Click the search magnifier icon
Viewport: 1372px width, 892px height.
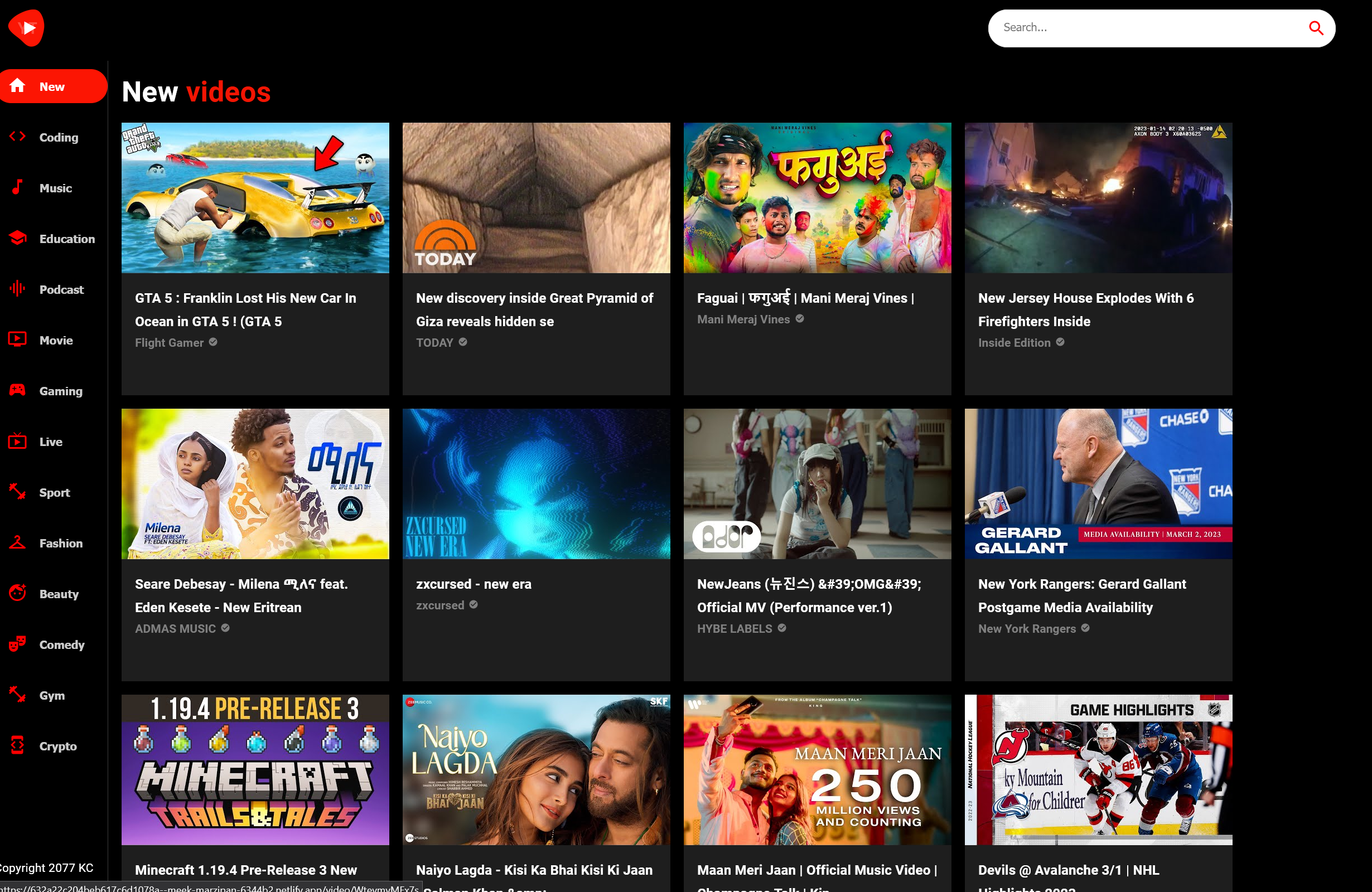(1316, 27)
